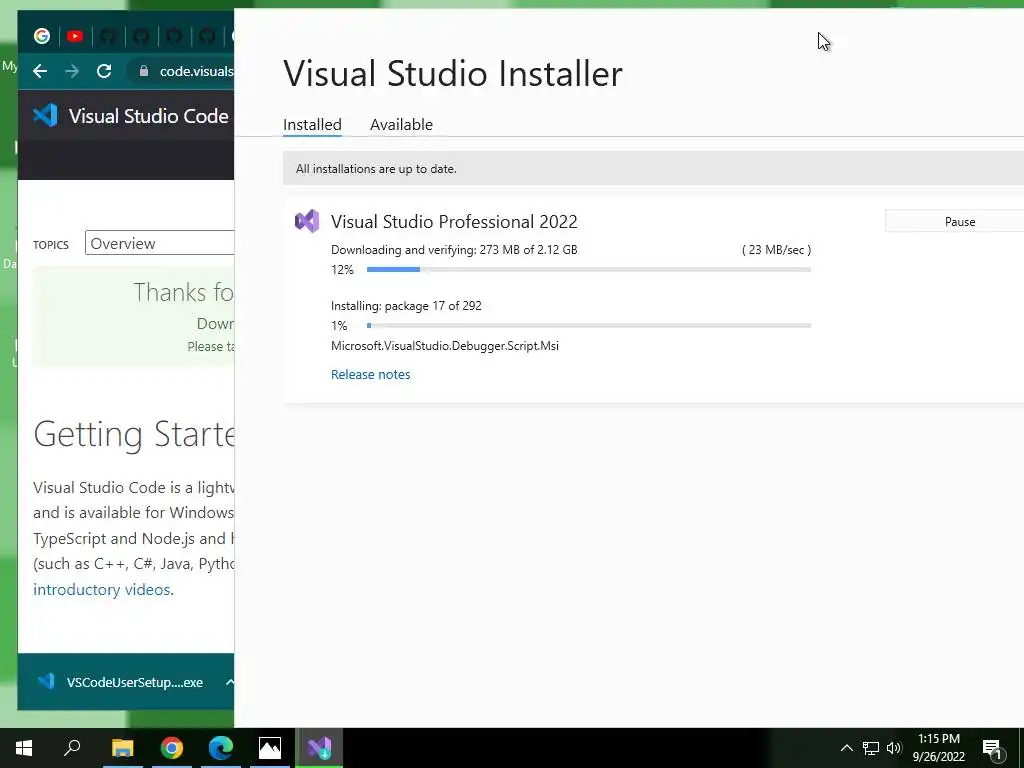Open Google Chrome from the taskbar
The width and height of the screenshot is (1024, 768).
(x=172, y=748)
